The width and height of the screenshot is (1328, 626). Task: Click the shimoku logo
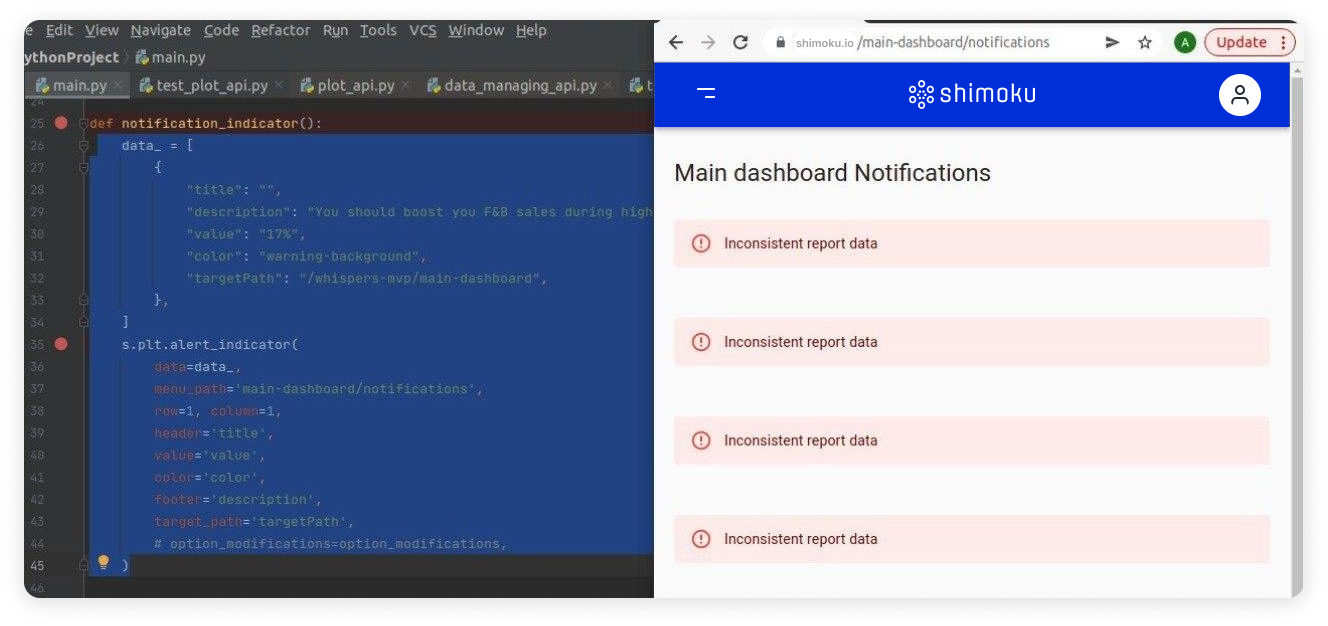coord(972,94)
